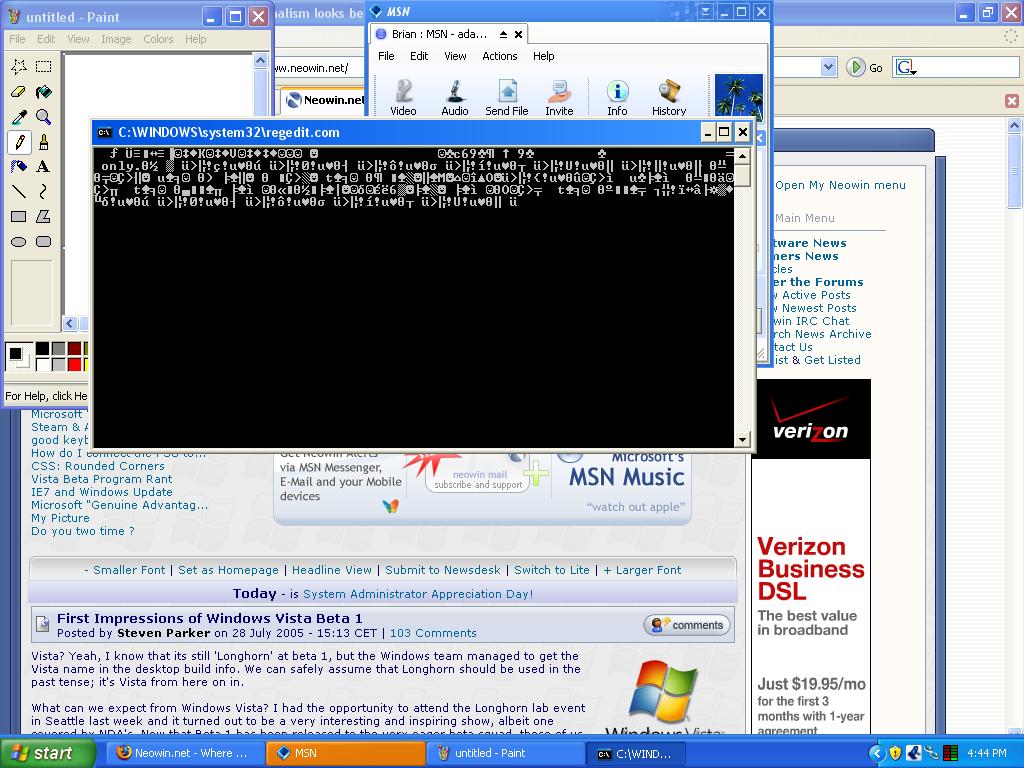Follow the Switch to Lite link
Viewport: 1024px width, 768px height.
pyautogui.click(x=552, y=568)
